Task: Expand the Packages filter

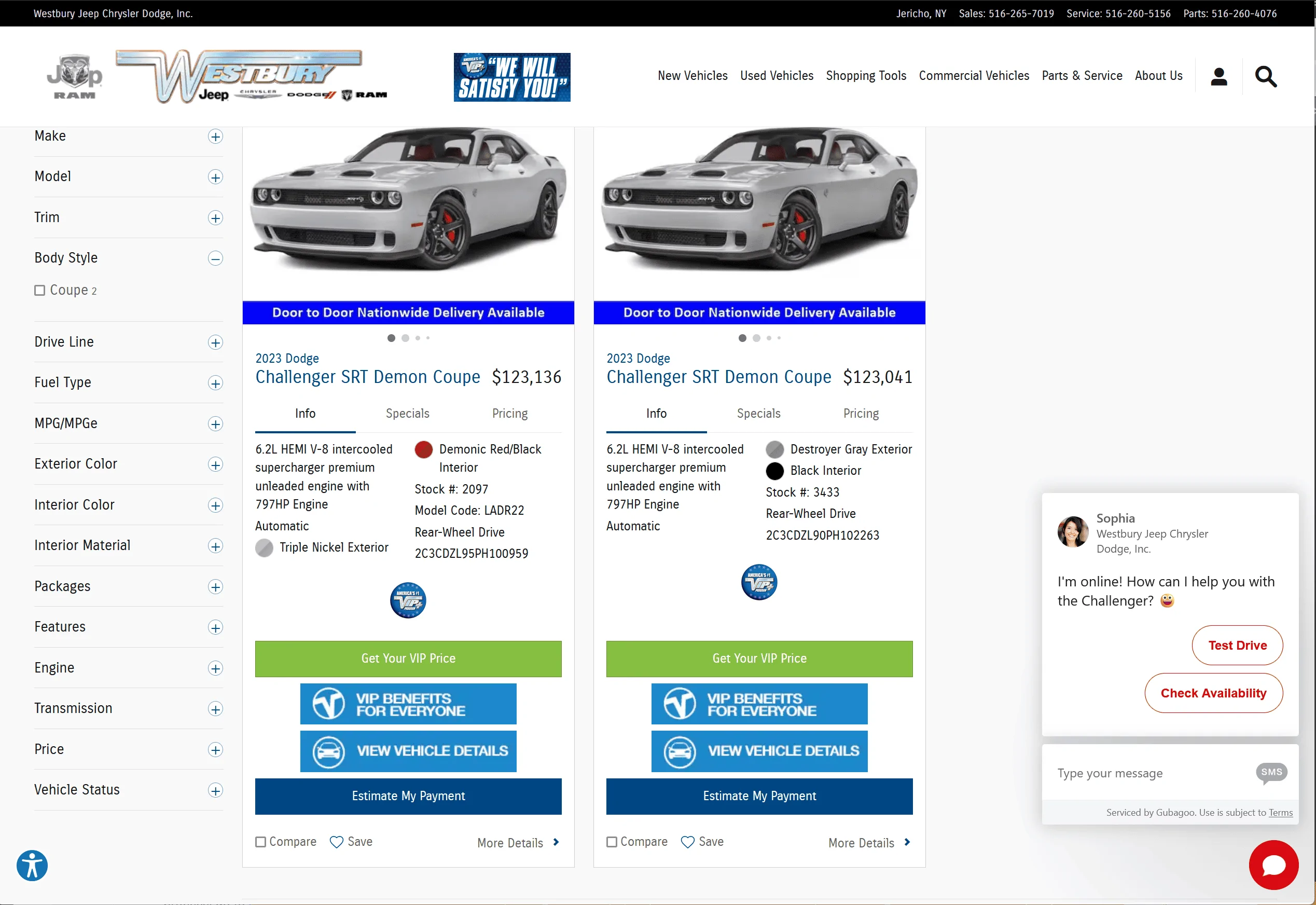Action: point(215,587)
